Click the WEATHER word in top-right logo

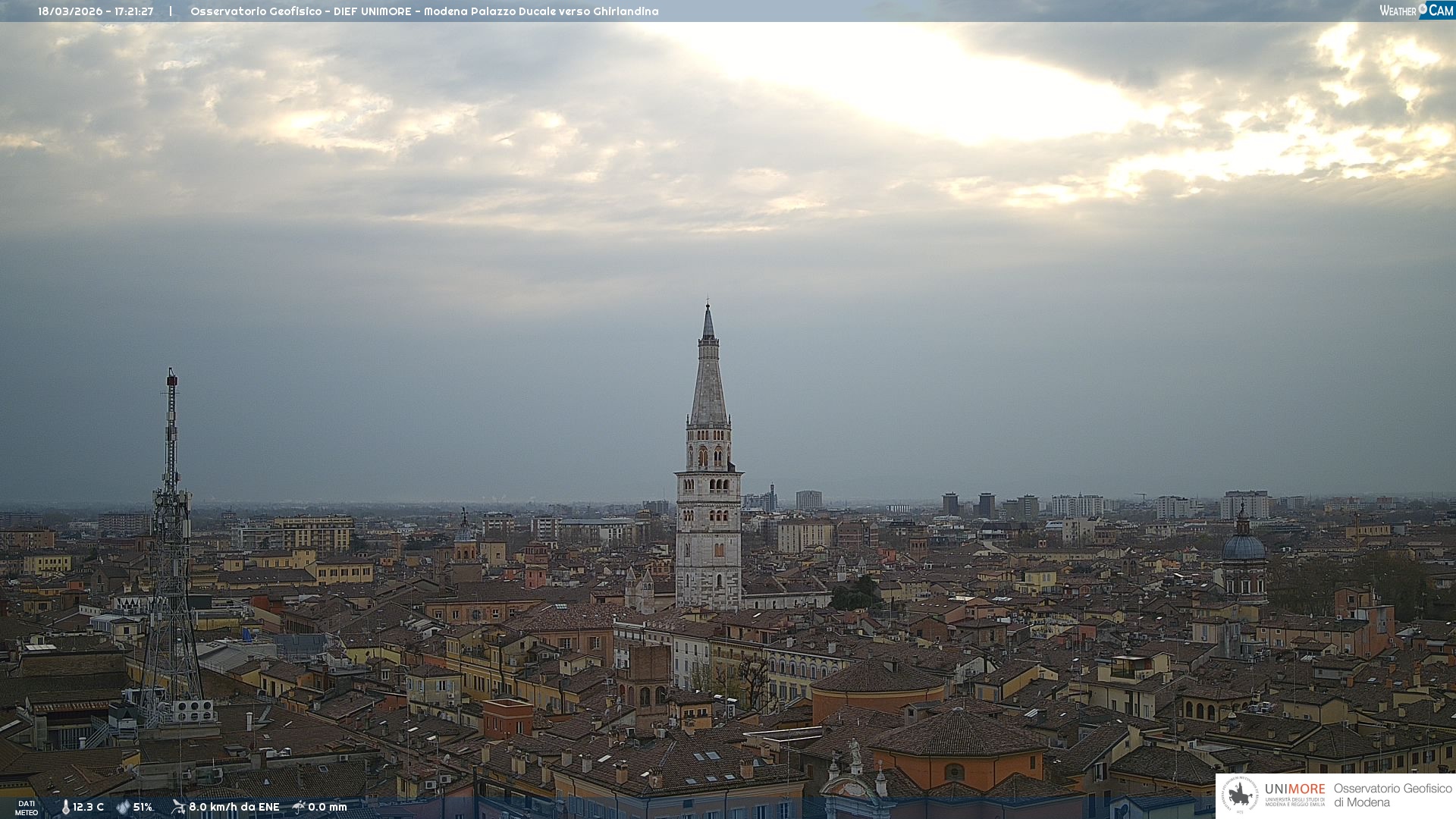coord(1397,11)
